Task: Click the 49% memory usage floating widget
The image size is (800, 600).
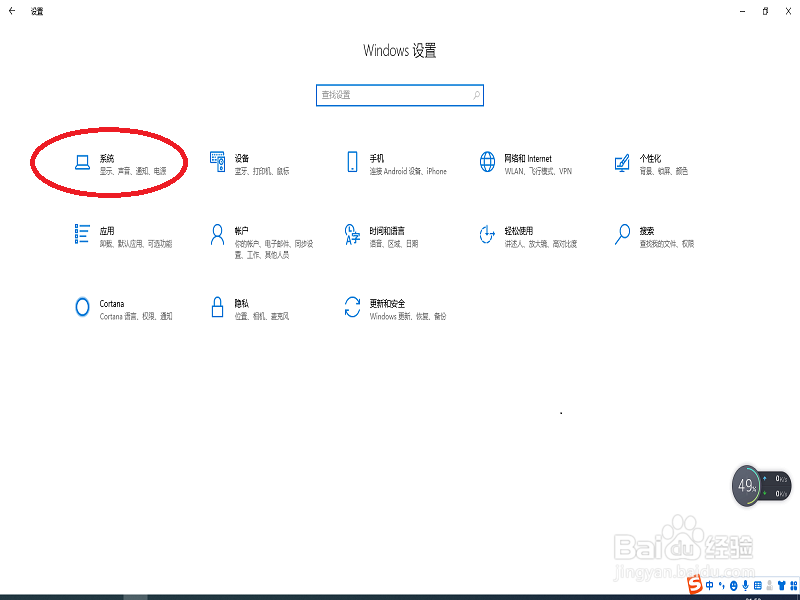Action: click(x=746, y=486)
